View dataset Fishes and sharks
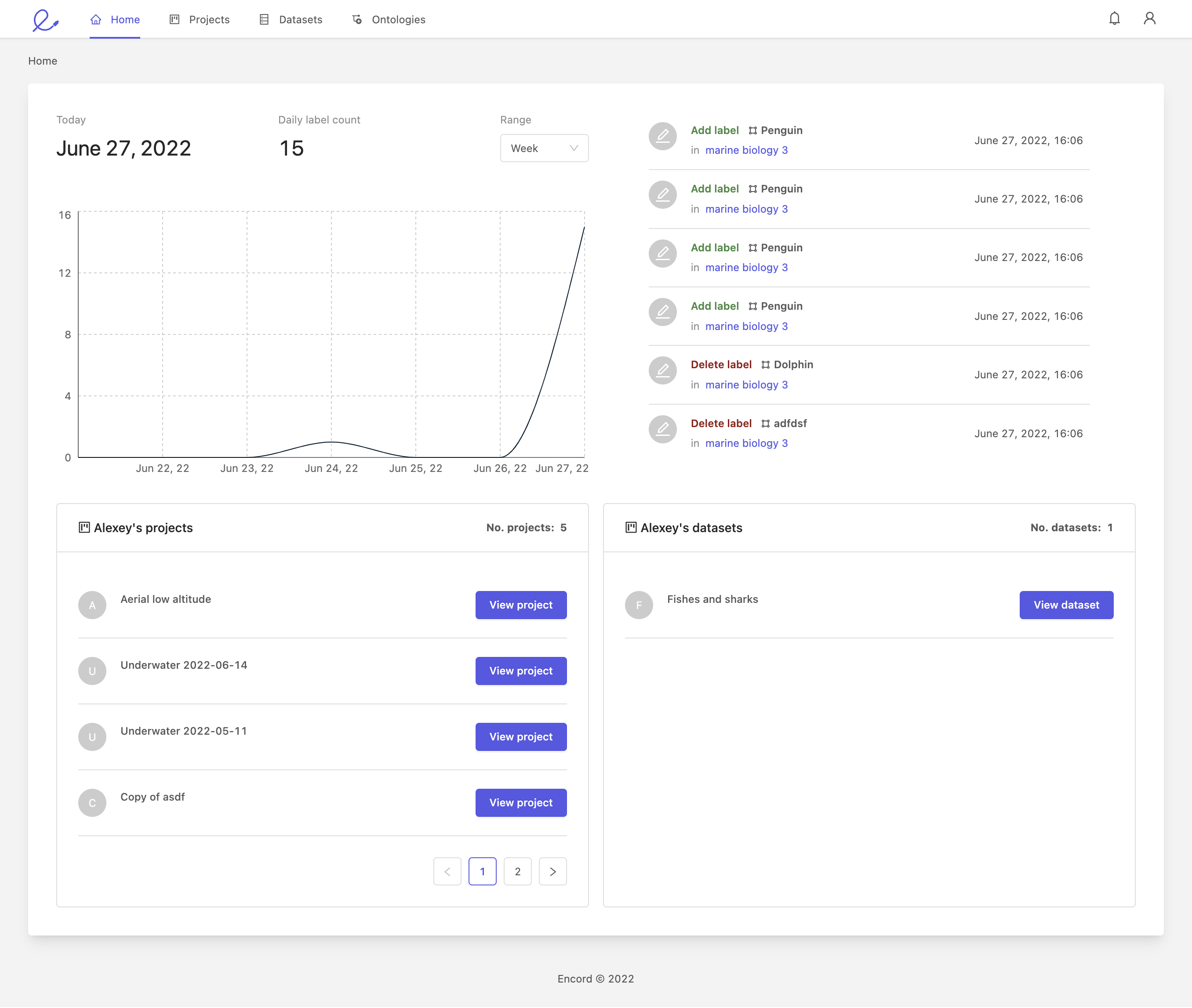This screenshot has height=1008, width=1192. [1066, 605]
